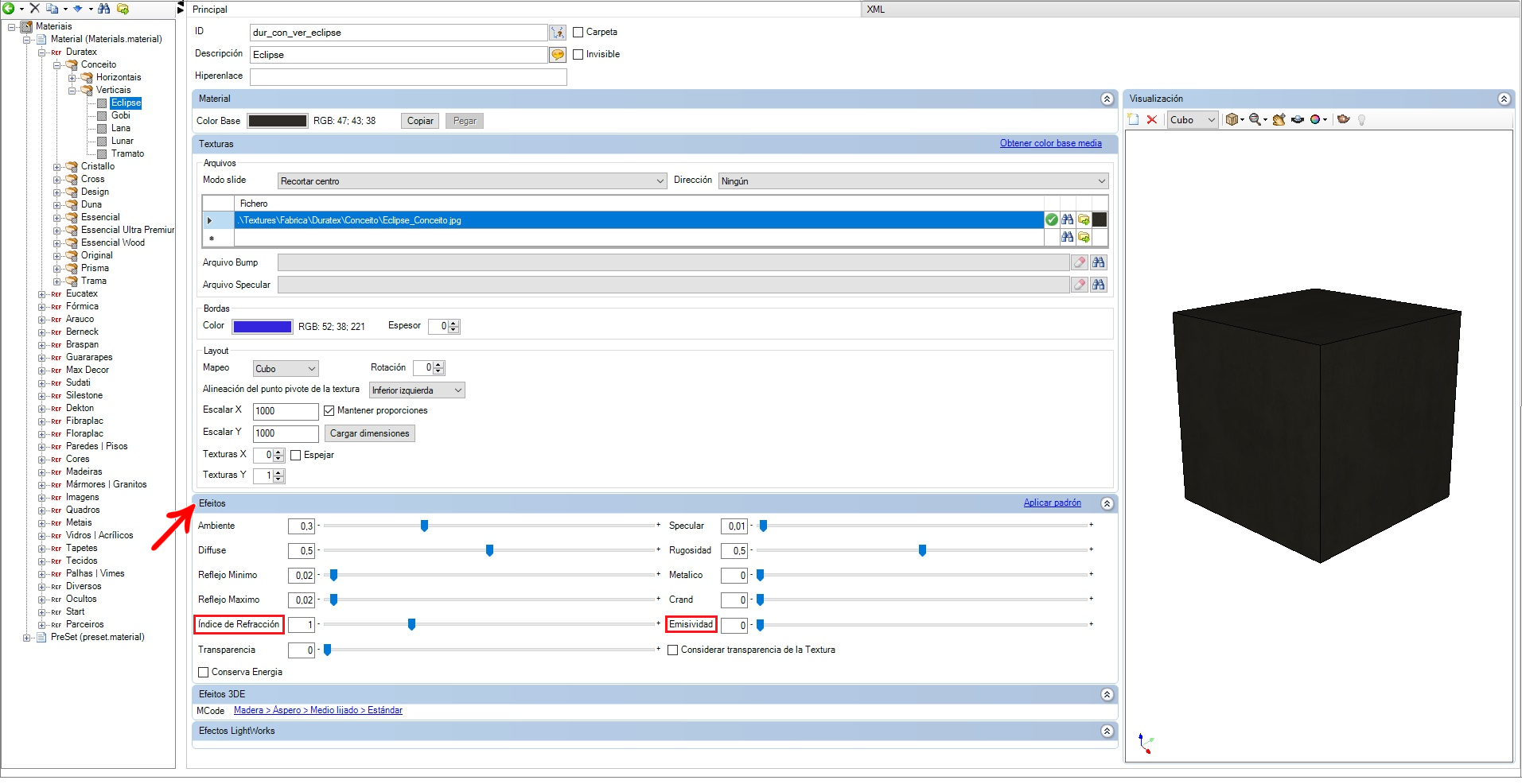
Task: Collapse the Efeitos section chevron
Action: pos(1107,504)
